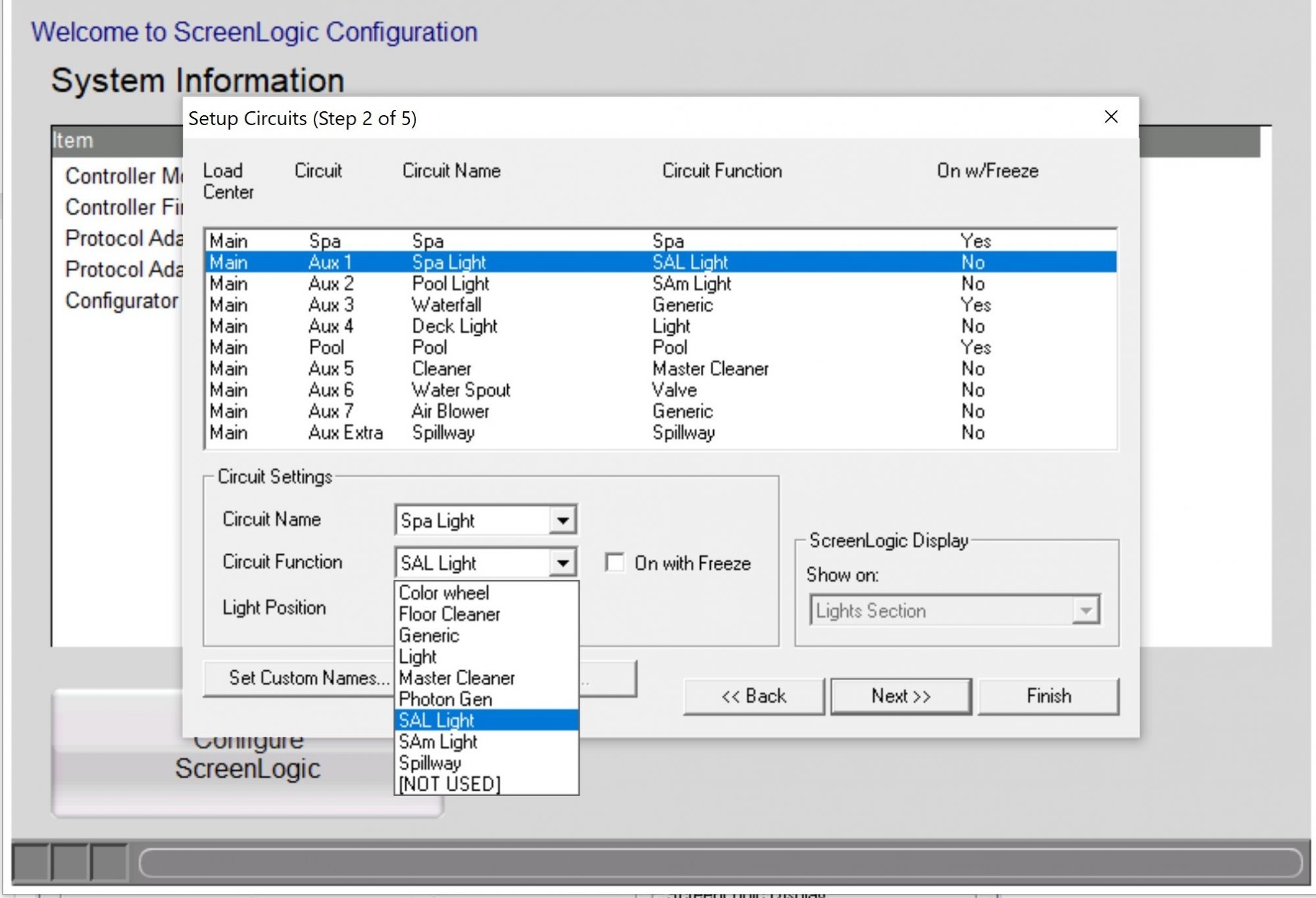Choose SAm Light in dropdown list

[x=486, y=741]
